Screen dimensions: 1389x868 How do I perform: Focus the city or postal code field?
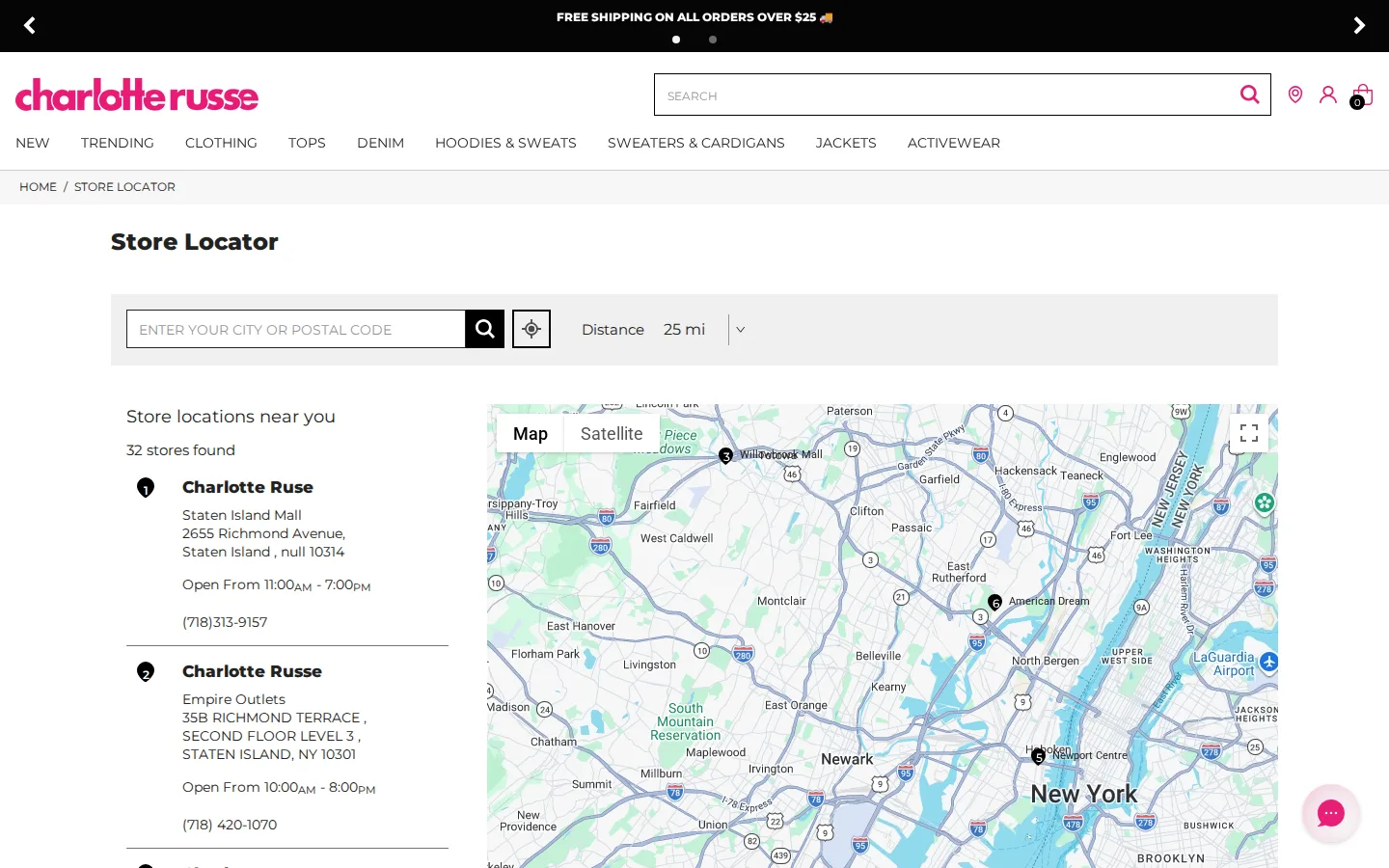296,329
